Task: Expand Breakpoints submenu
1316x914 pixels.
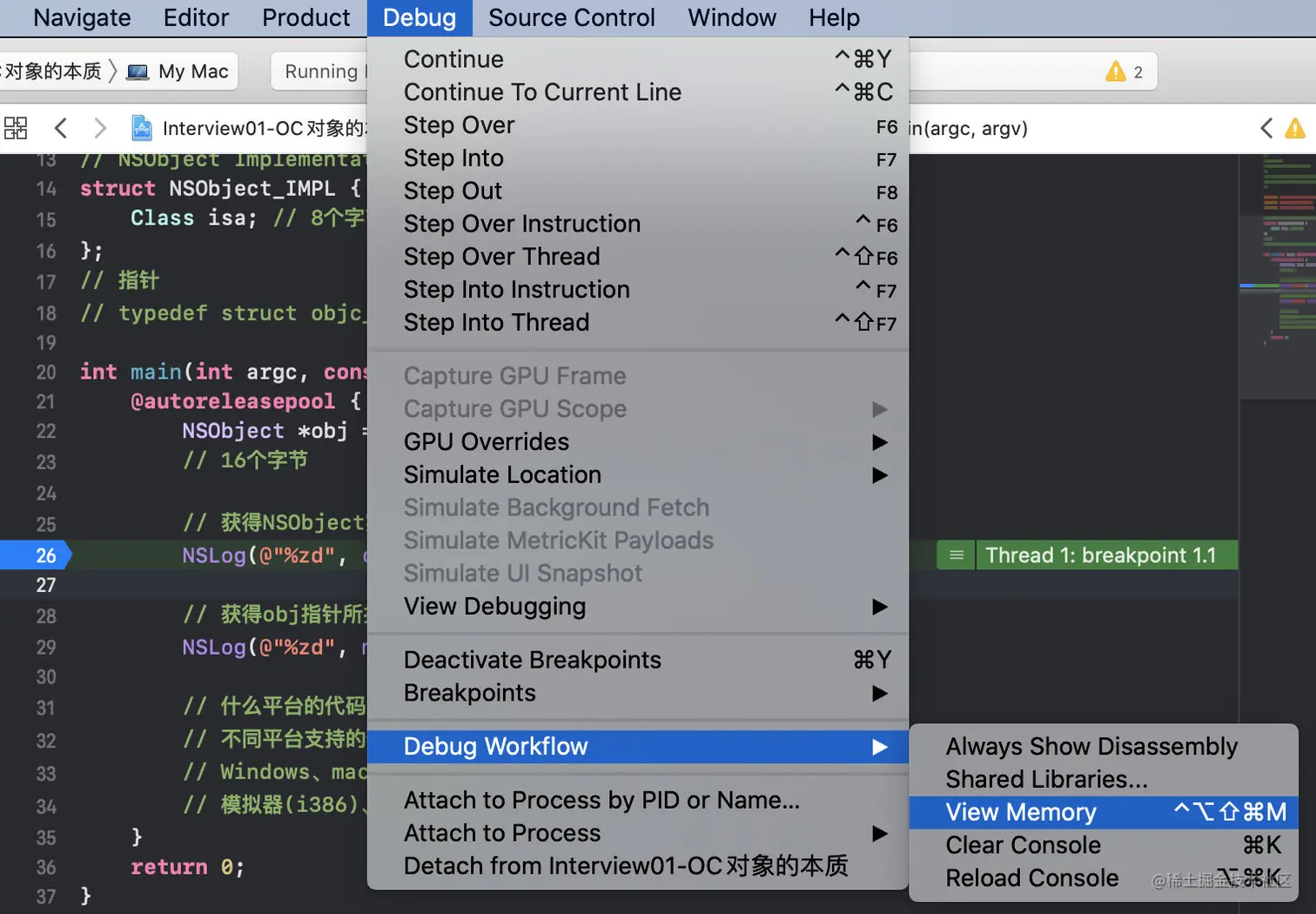Action: pyautogui.click(x=638, y=693)
